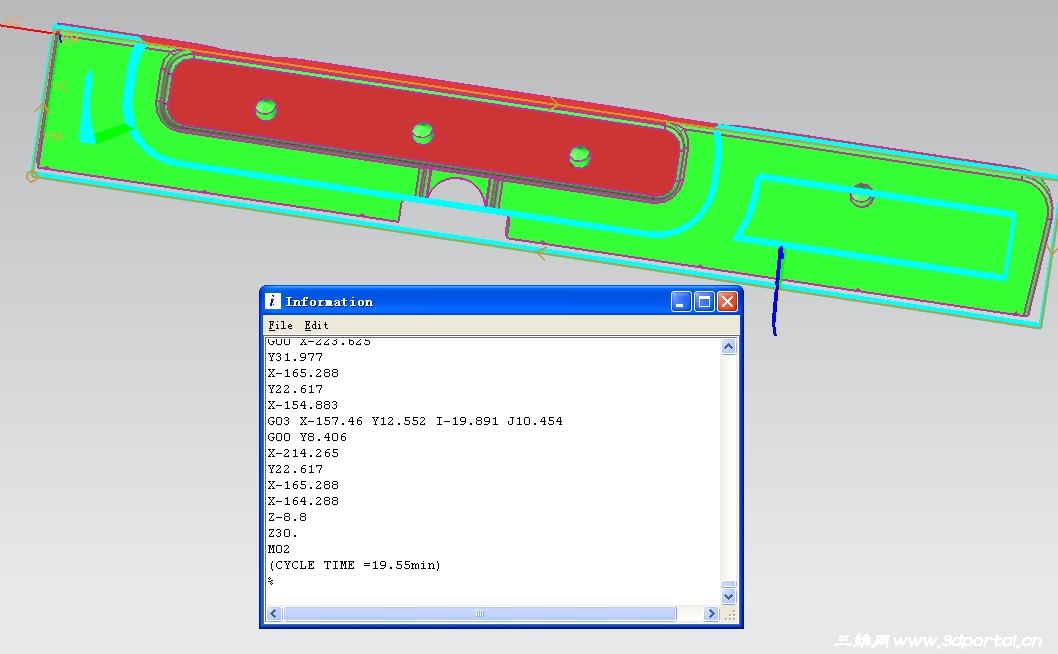Select the right hole in red pocket
This screenshot has width=1058, height=654.
(x=580, y=157)
